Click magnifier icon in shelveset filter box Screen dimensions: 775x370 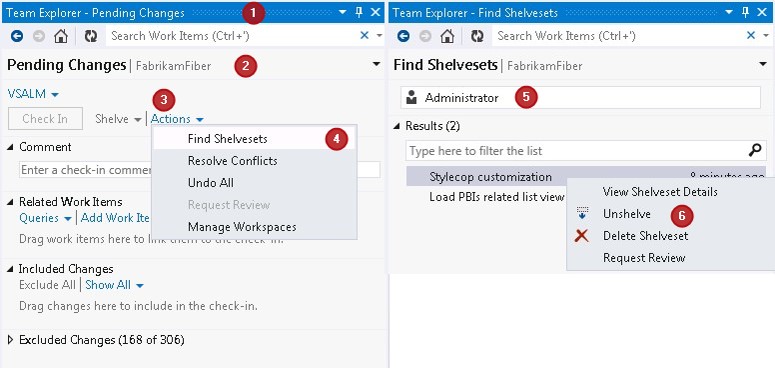pyautogui.click(x=755, y=150)
